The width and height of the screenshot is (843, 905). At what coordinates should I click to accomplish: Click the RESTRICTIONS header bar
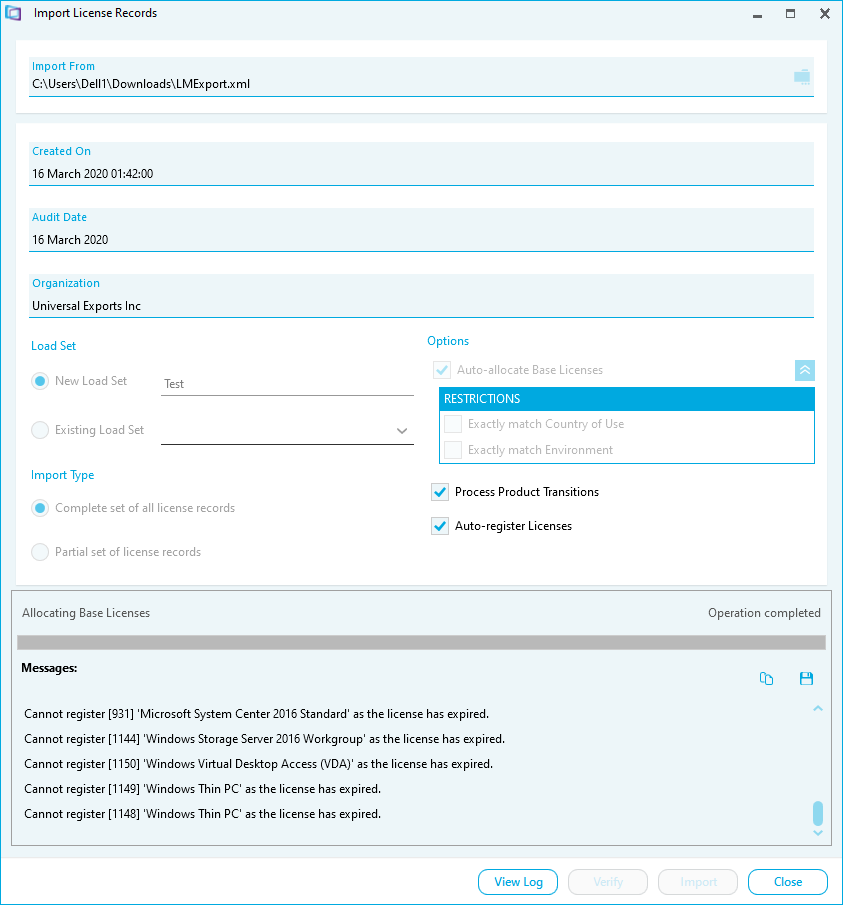(627, 399)
